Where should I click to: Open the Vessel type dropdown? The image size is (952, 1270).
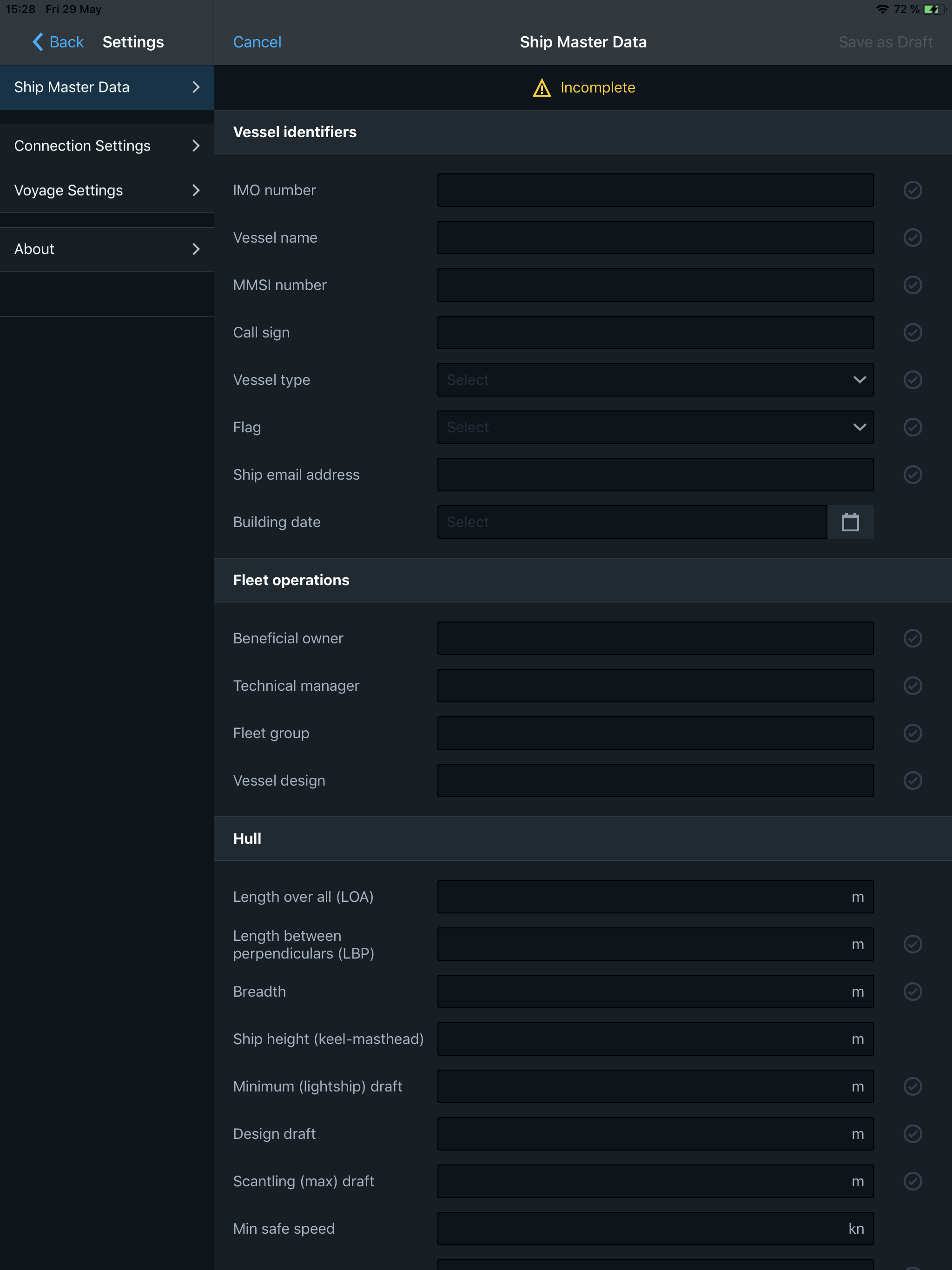tap(654, 380)
